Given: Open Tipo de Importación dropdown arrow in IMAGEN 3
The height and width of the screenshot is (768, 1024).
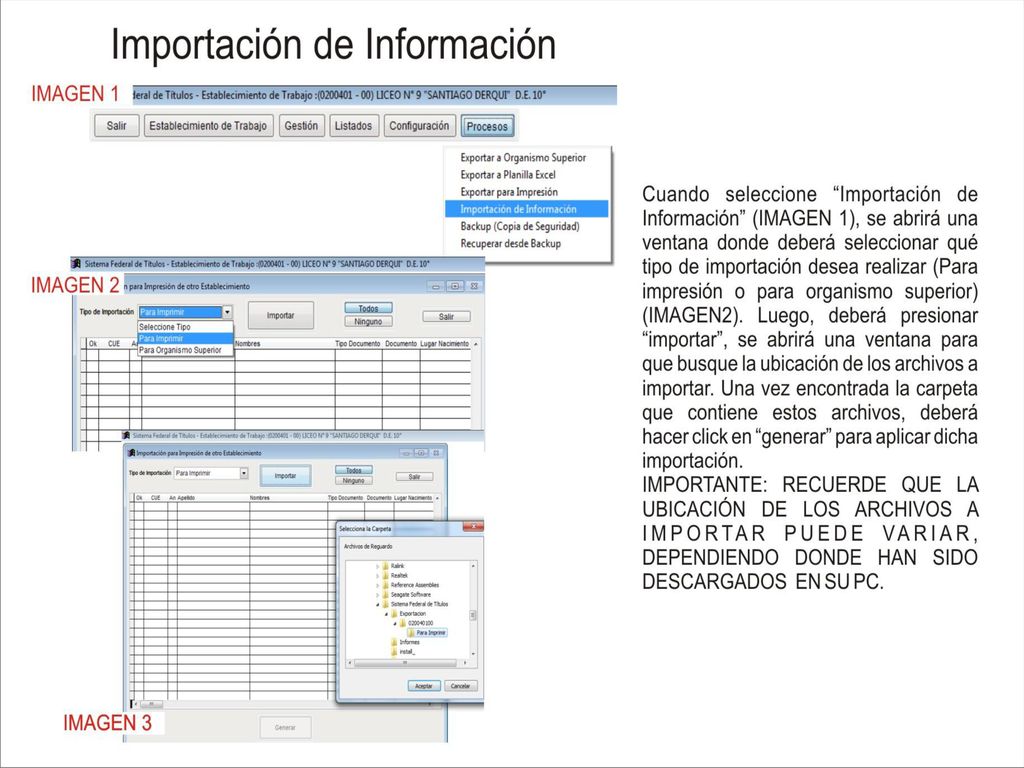Looking at the screenshot, I should point(244,473).
